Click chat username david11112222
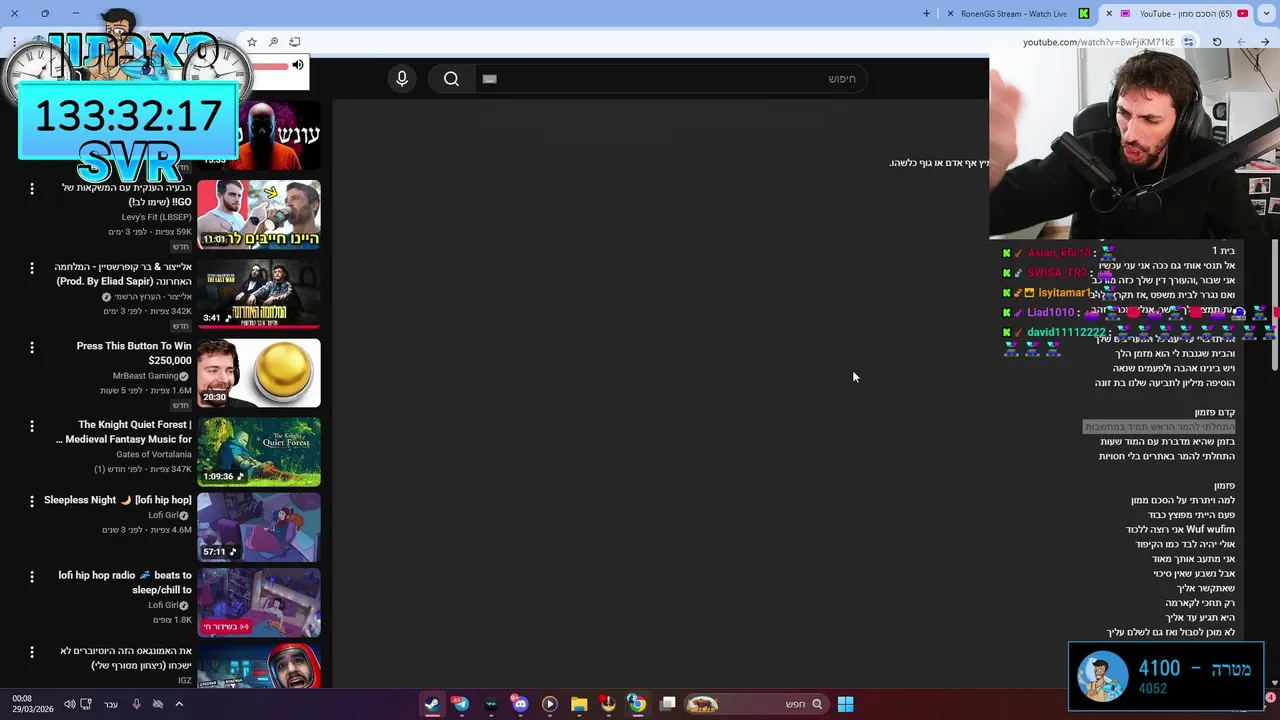 point(1066,332)
